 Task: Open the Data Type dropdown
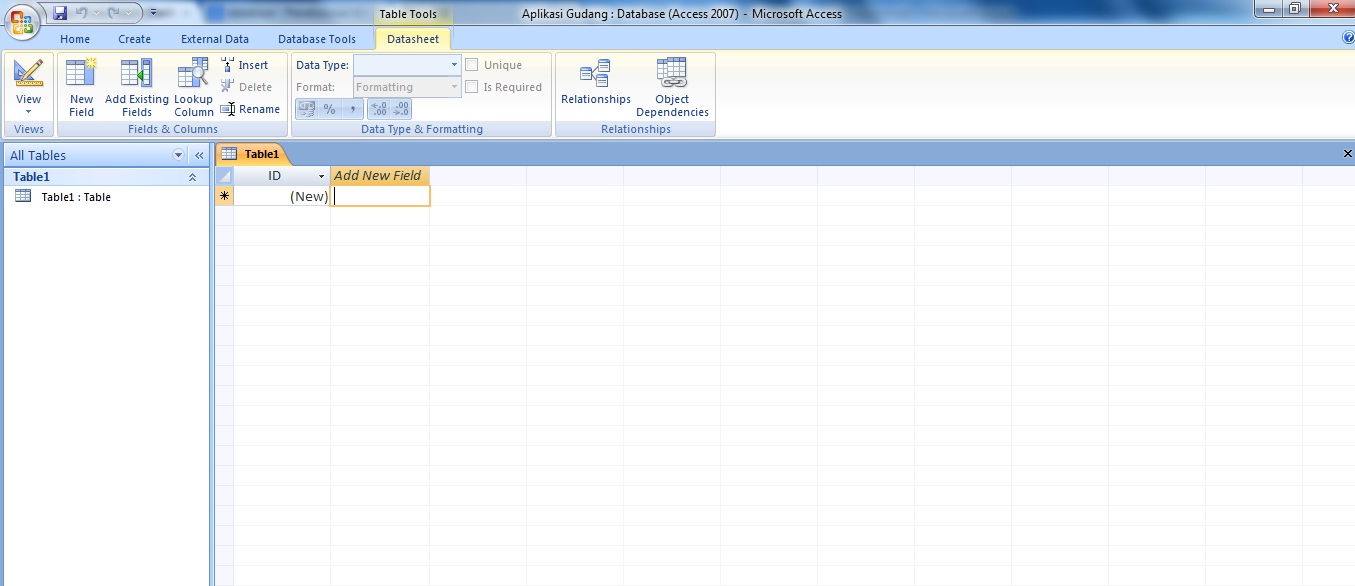click(452, 64)
